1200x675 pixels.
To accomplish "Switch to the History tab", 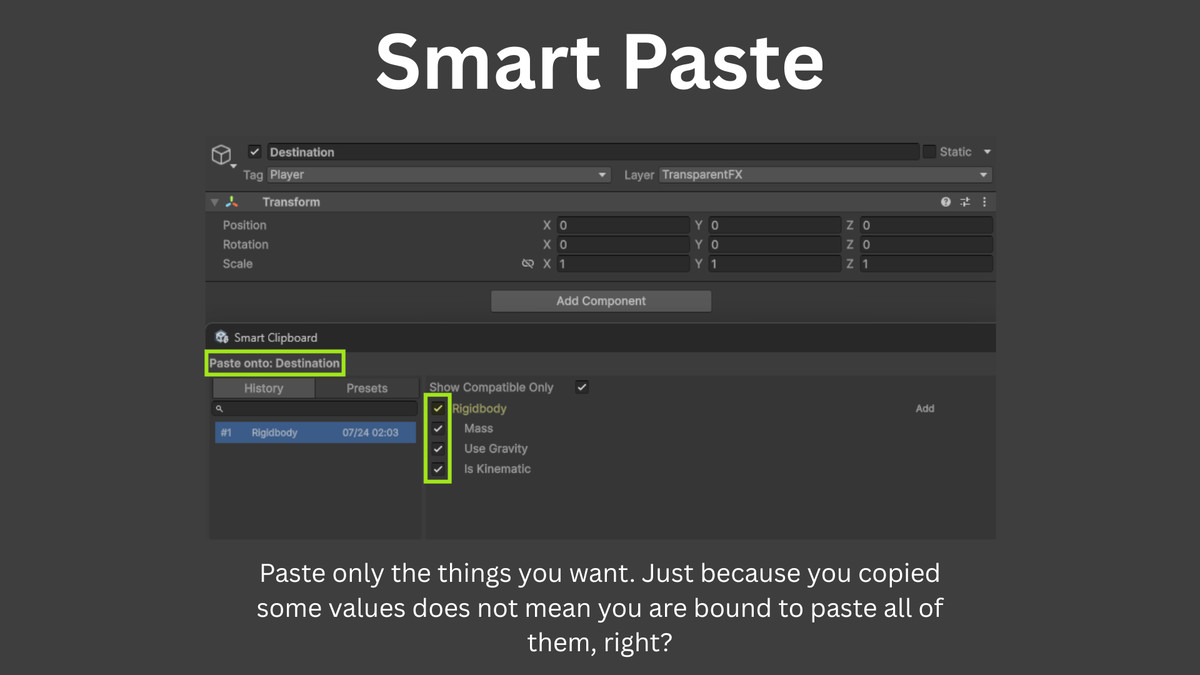I will 263,388.
